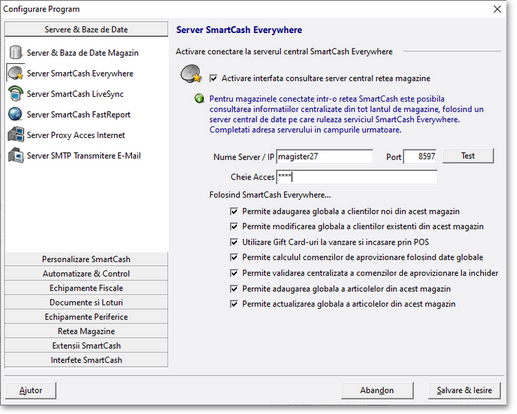Click the 'Server SmartCash Everywhere' panel heading
517x414 pixels.
239,30
